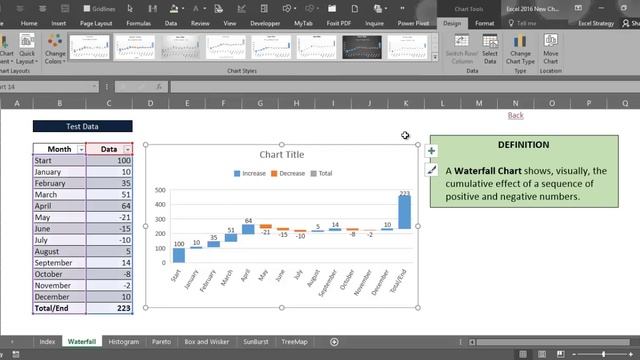Open the Data column filter dropdown
640x360 pixels.
click(127, 149)
